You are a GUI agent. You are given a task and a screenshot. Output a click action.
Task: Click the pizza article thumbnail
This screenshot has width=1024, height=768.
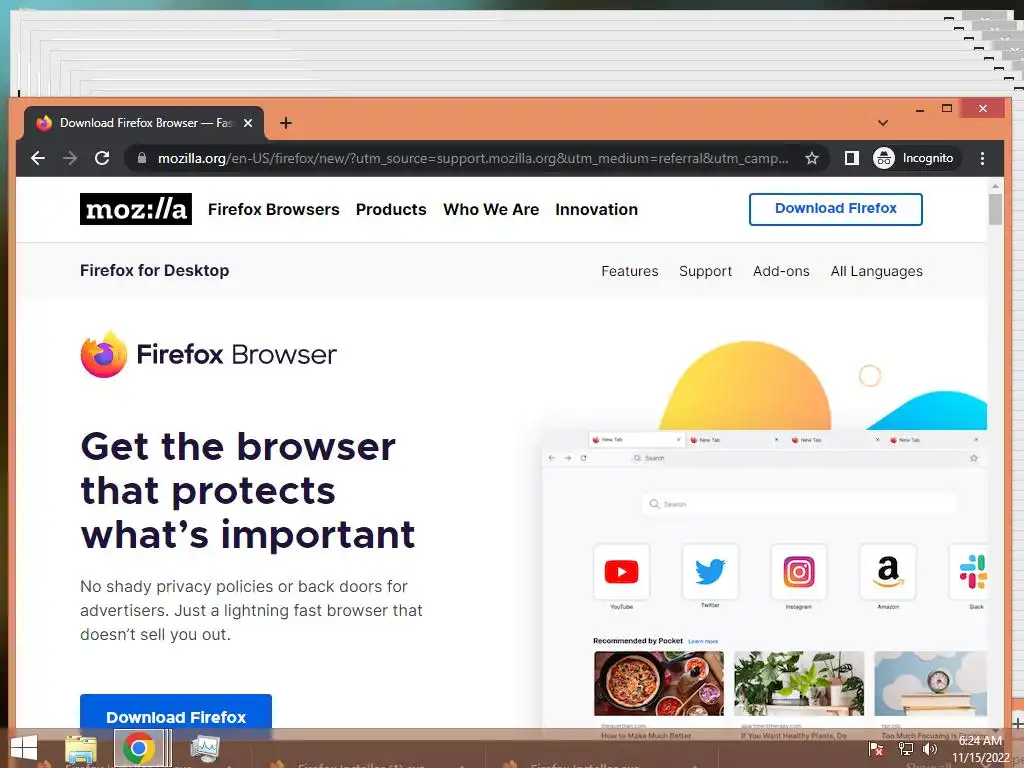coord(659,683)
